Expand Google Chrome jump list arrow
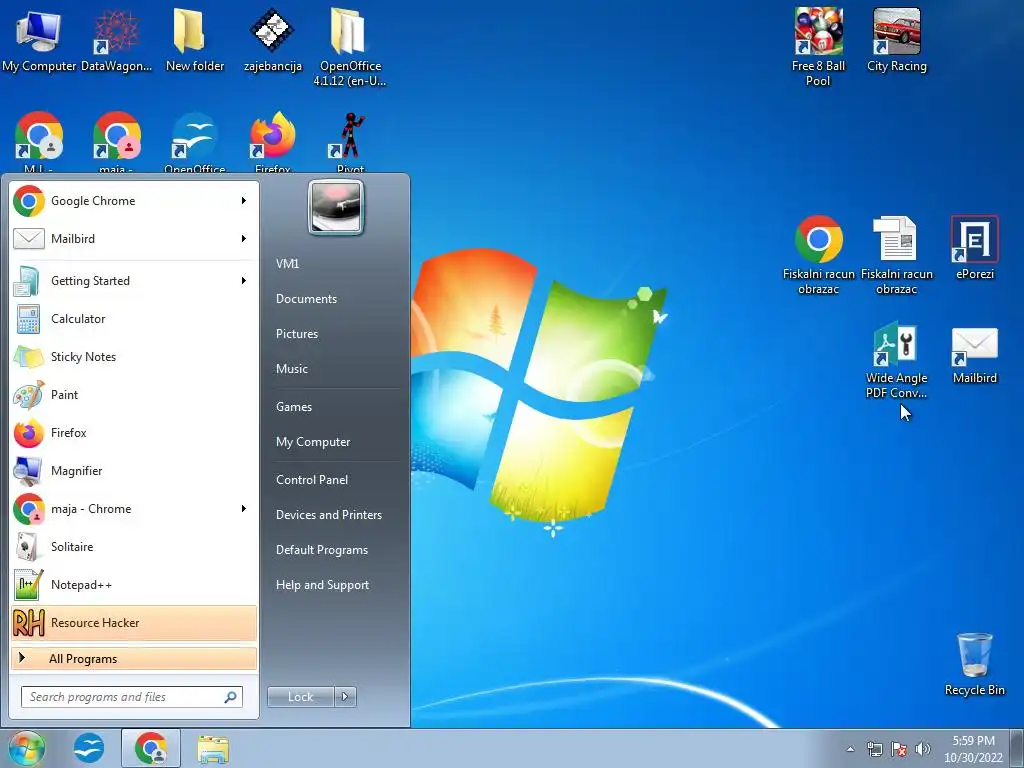This screenshot has height=768, width=1024. point(244,200)
